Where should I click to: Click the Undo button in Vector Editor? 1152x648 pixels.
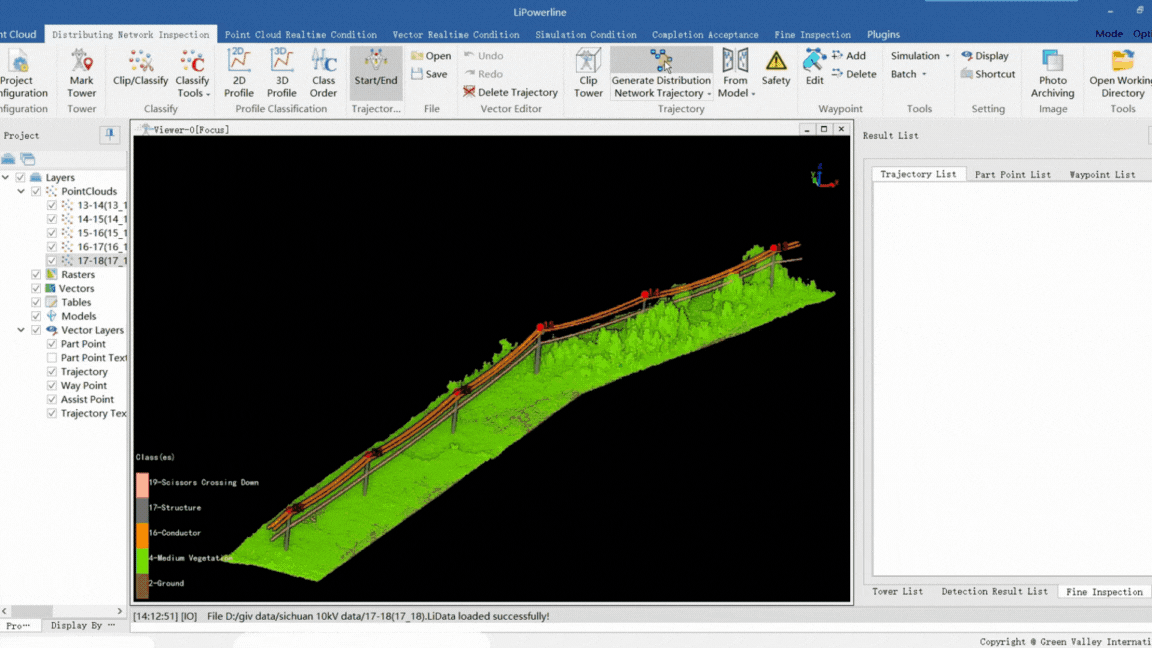(x=483, y=56)
